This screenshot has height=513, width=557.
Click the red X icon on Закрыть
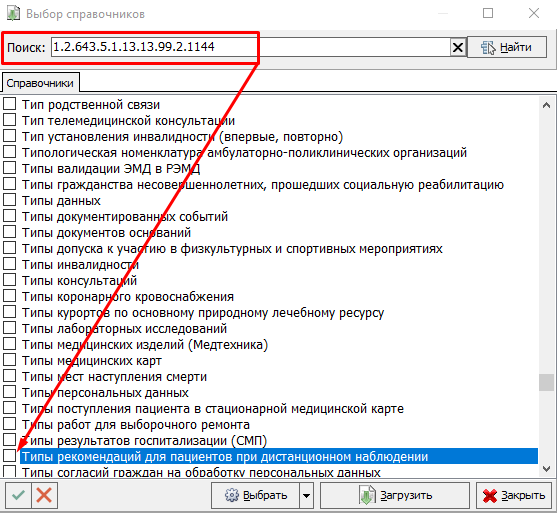pyautogui.click(x=490, y=496)
